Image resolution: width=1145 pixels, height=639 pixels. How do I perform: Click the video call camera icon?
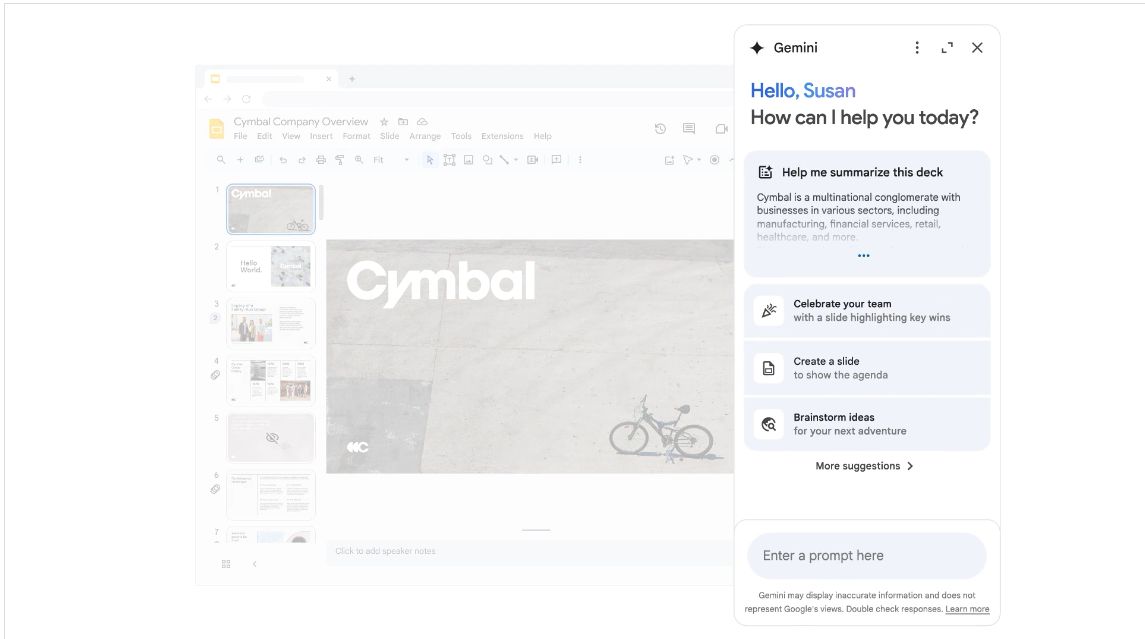(x=721, y=129)
